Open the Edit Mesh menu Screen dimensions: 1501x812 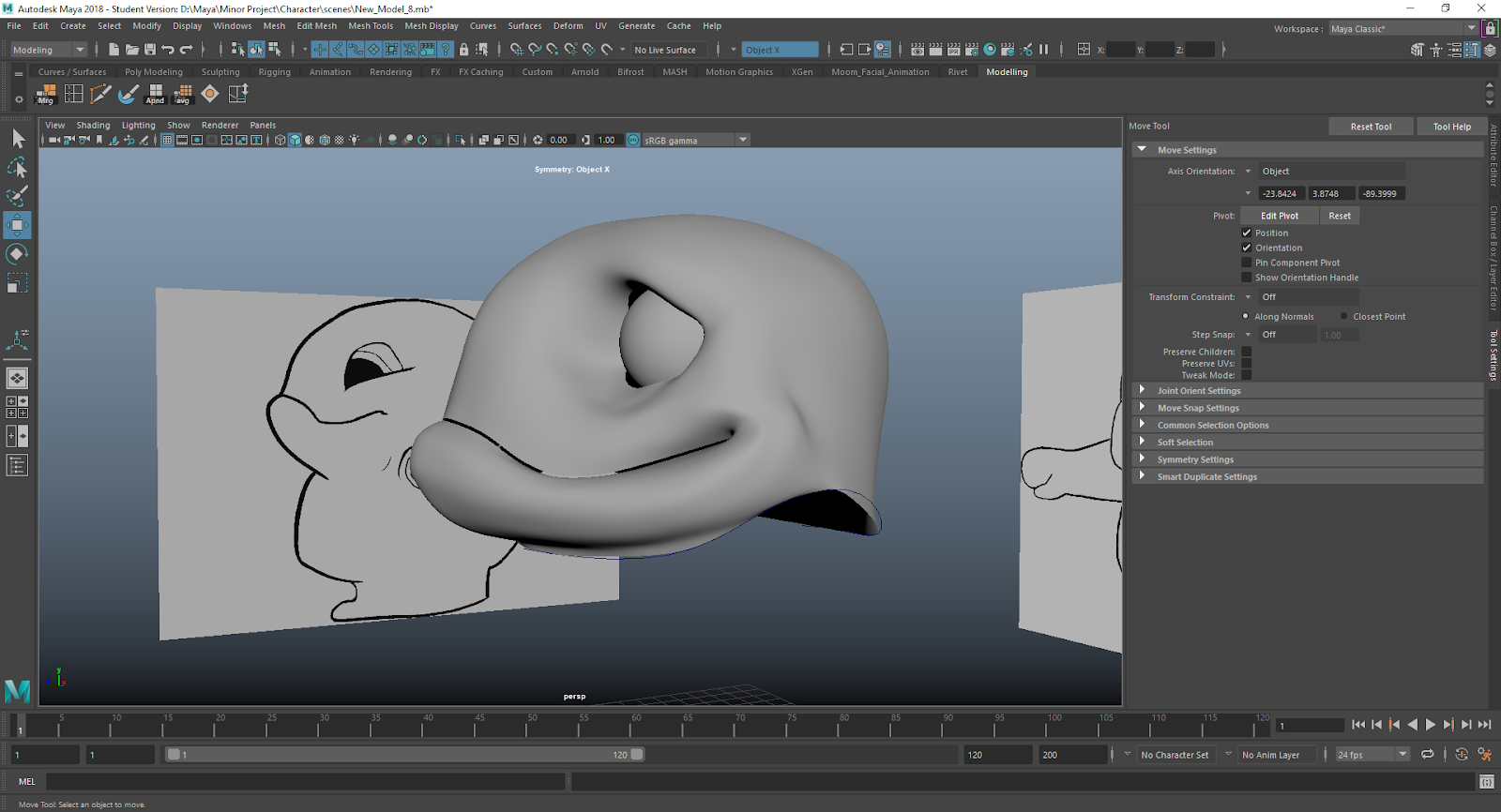pyautogui.click(x=317, y=26)
